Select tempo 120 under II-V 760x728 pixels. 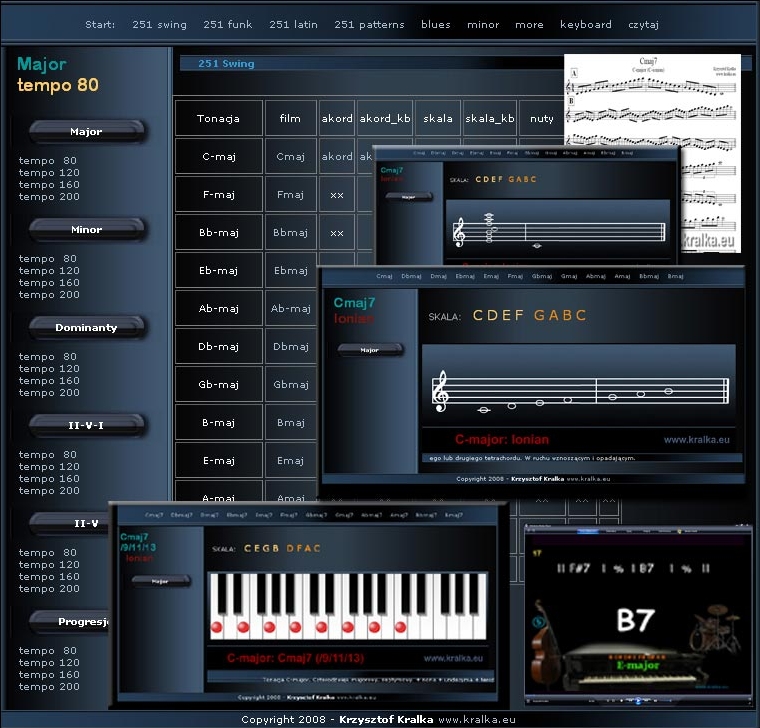(49, 565)
